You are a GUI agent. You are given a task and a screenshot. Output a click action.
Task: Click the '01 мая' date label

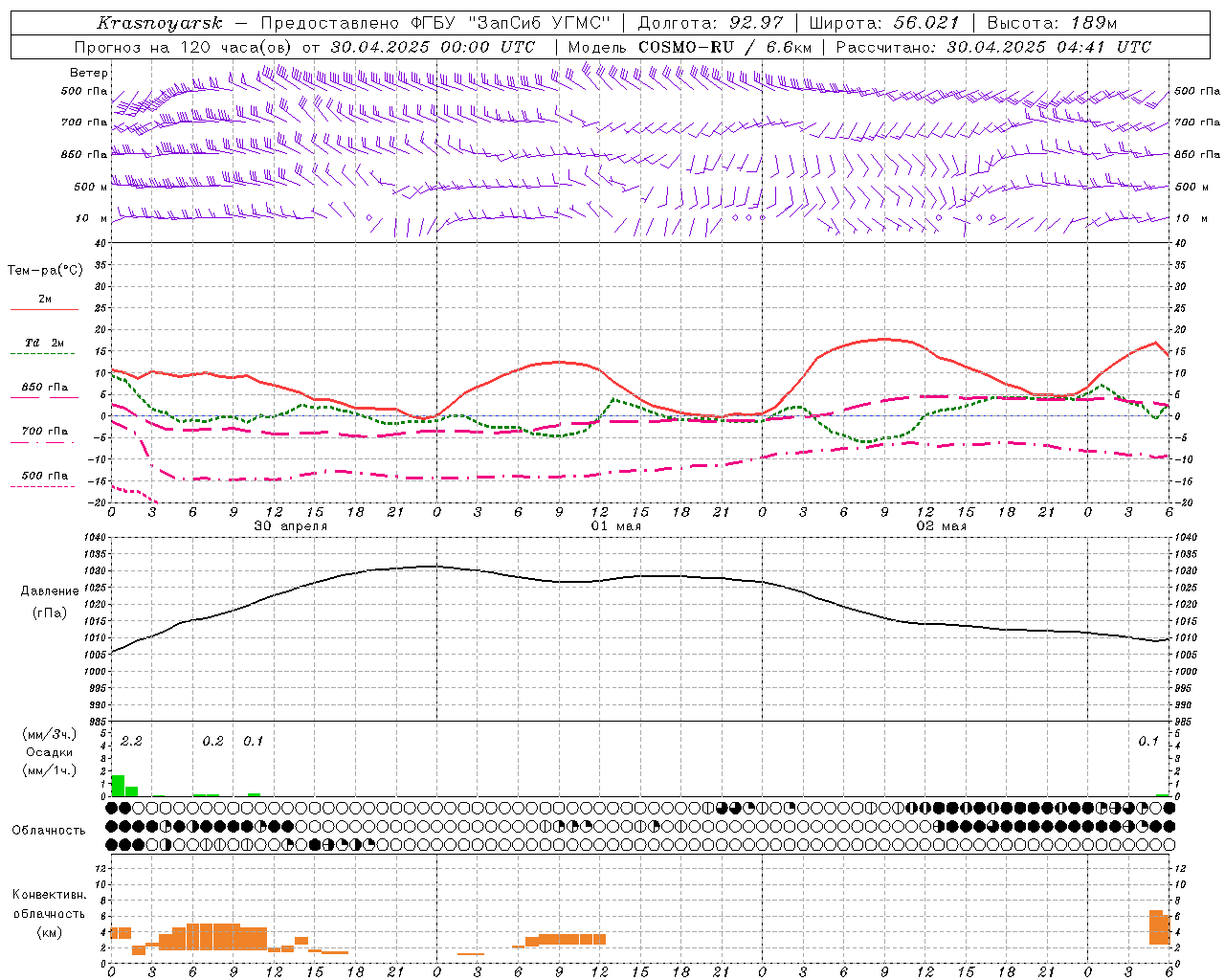616,526
